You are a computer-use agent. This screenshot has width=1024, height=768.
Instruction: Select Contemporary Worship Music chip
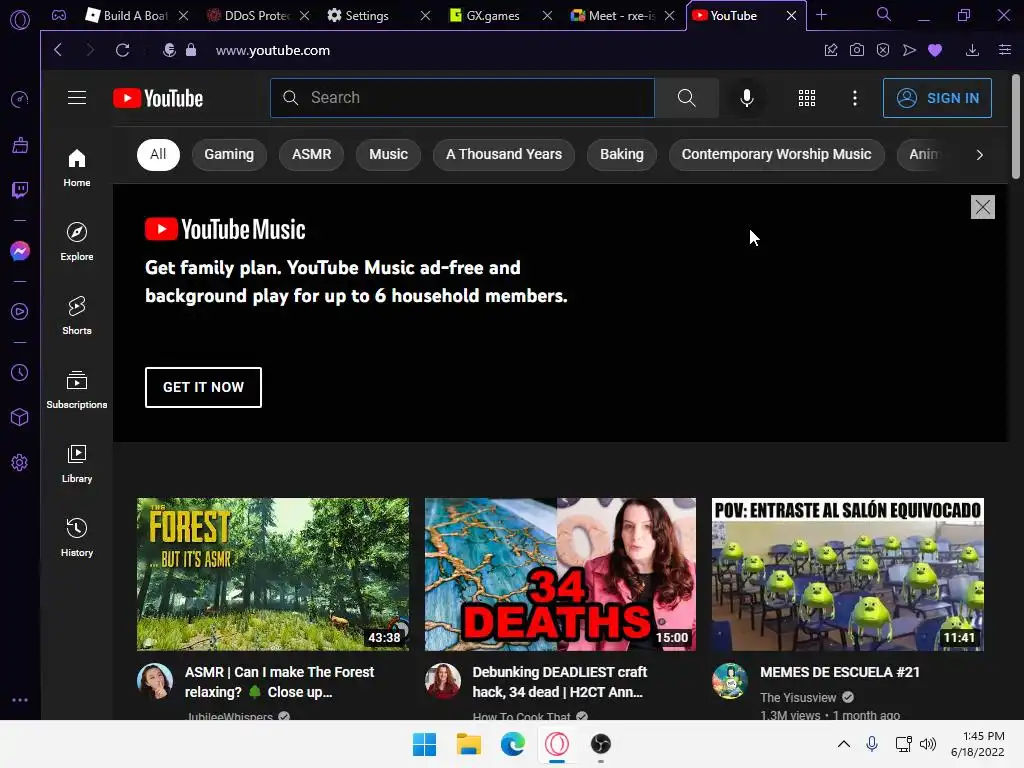tap(776, 155)
